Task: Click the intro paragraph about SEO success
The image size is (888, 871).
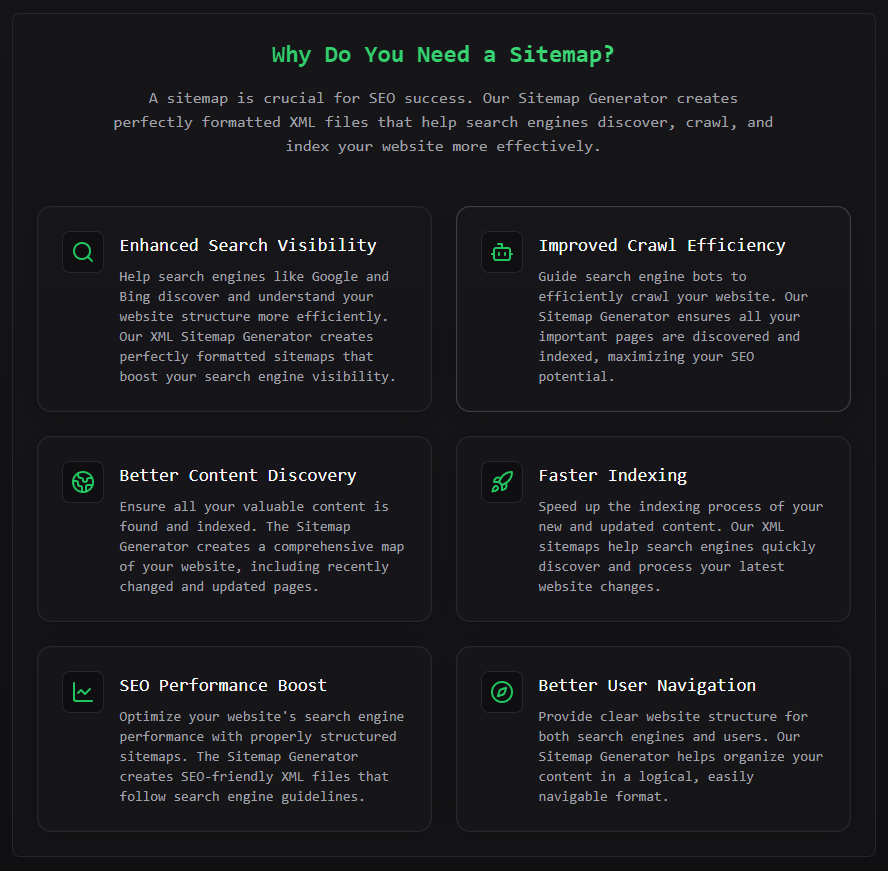Action: [443, 122]
